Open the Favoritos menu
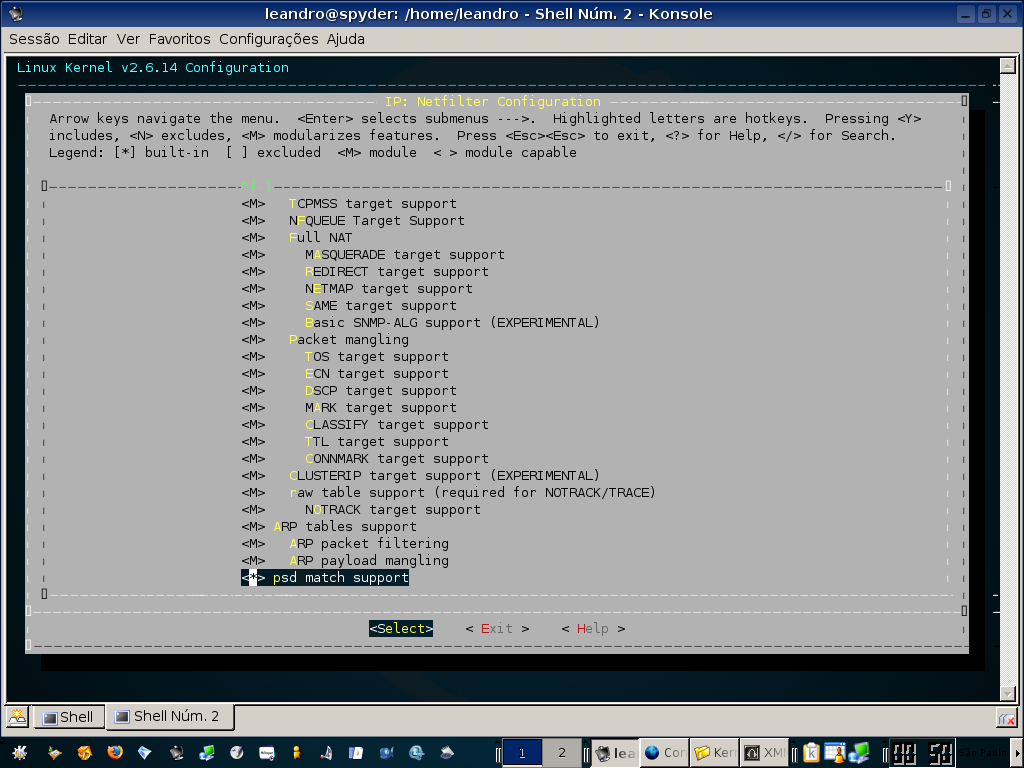The image size is (1024, 768). click(180, 39)
